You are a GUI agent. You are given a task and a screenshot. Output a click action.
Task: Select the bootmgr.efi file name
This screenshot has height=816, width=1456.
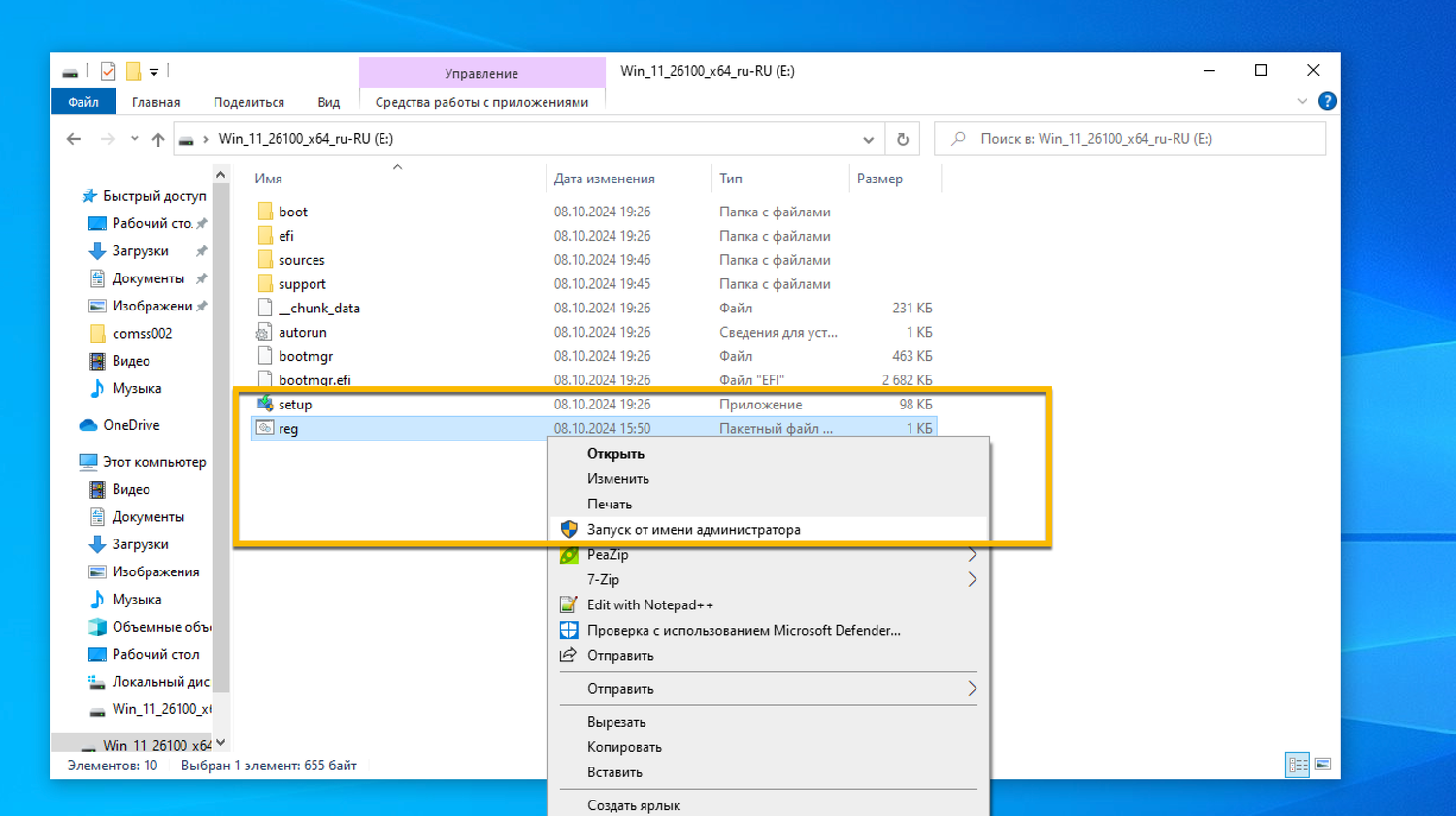(314, 380)
